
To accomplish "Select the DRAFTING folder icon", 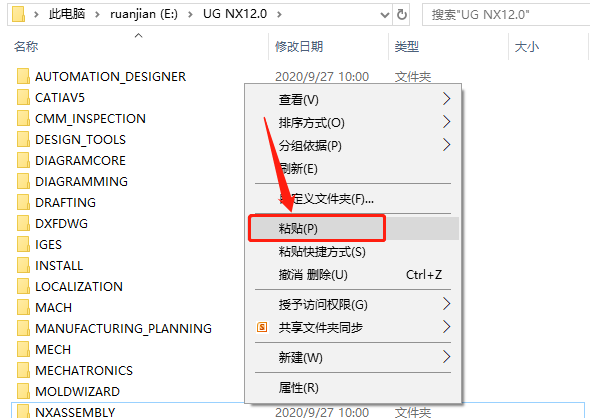I will (23, 202).
